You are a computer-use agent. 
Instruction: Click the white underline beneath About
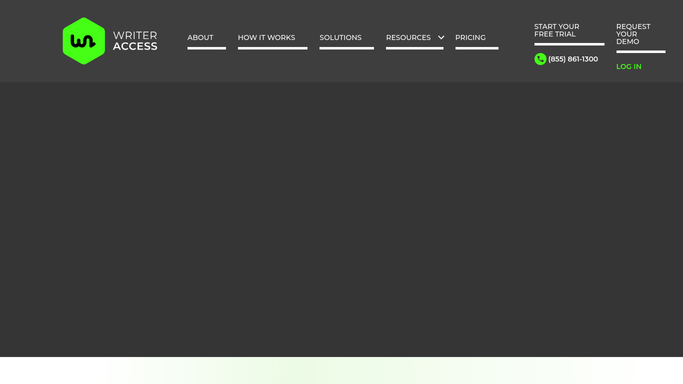[206, 48]
